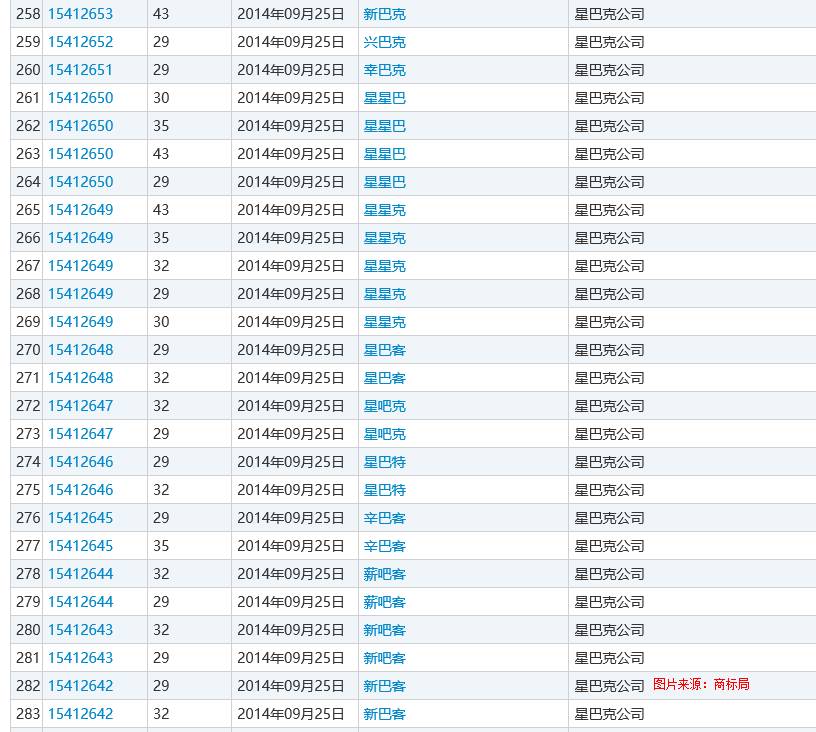This screenshot has width=816, height=732.
Task: Open application number 15412649 in row 268
Action: [80, 294]
